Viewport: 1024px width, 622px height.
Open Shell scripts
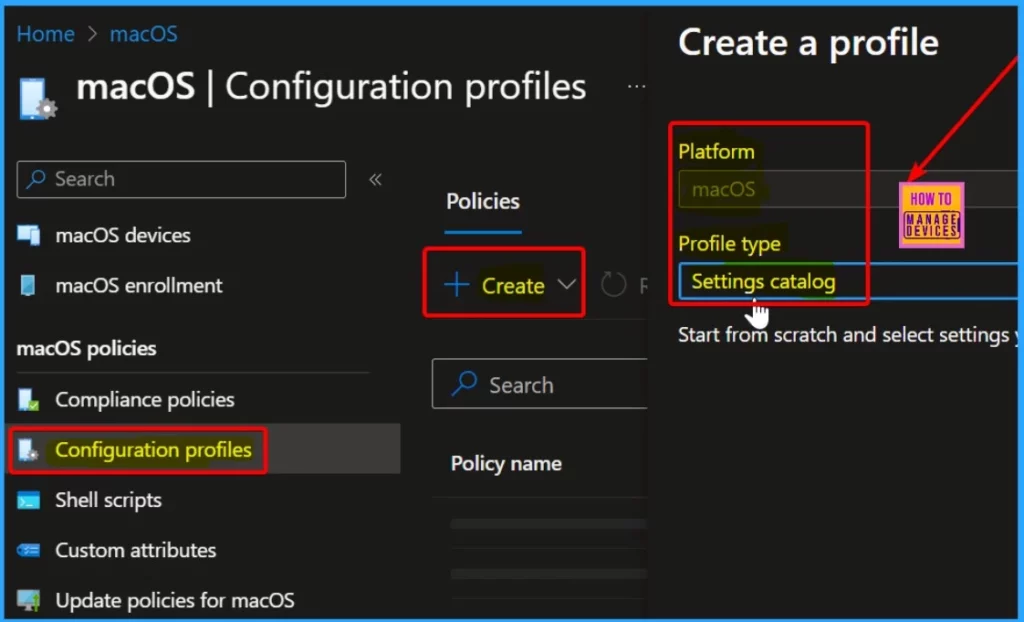tap(108, 500)
